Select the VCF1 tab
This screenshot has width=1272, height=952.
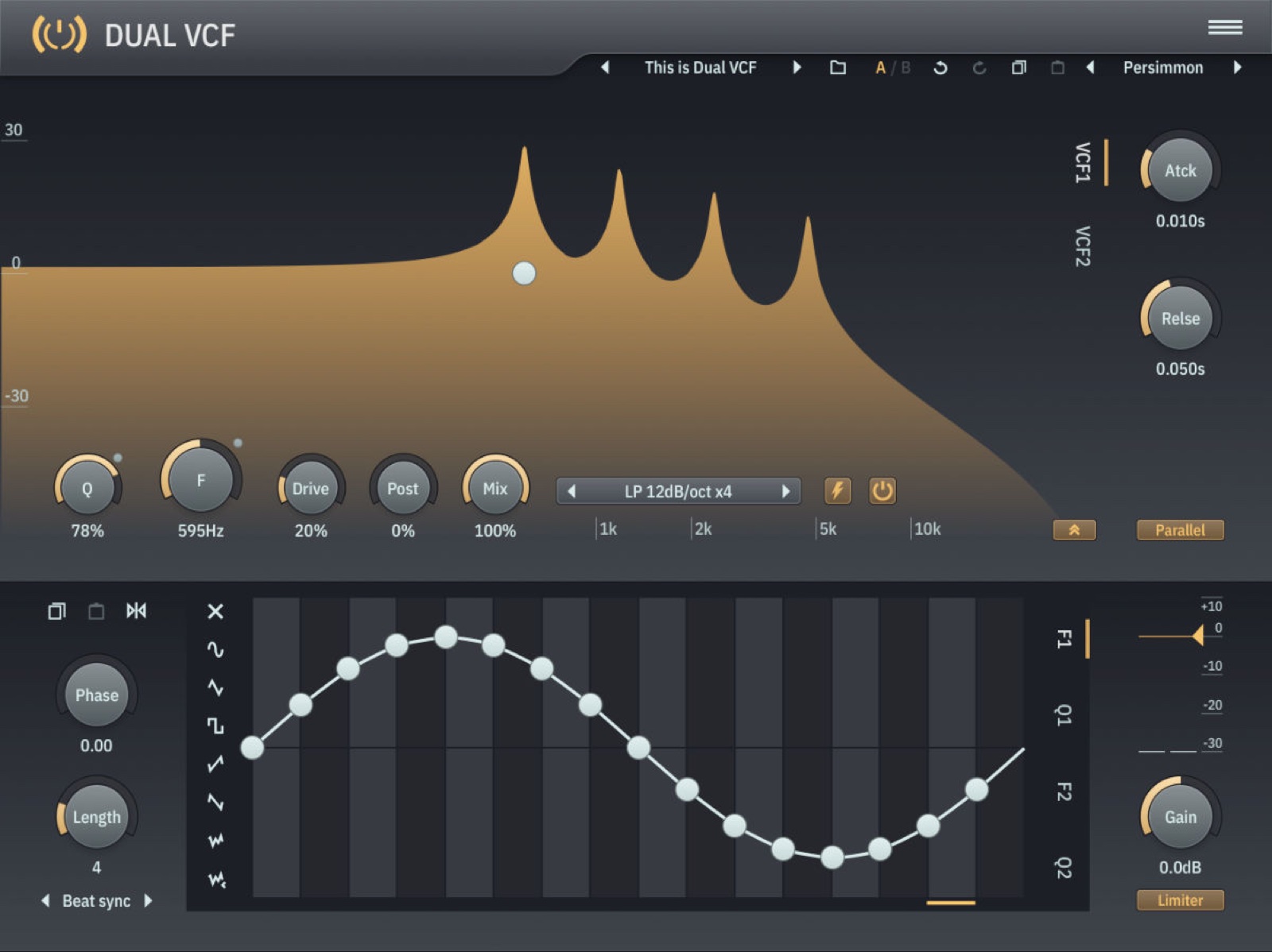(x=1083, y=163)
